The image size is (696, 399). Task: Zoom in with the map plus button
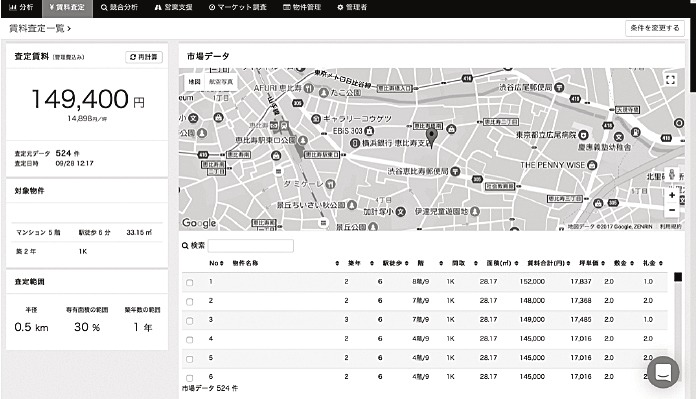click(672, 195)
